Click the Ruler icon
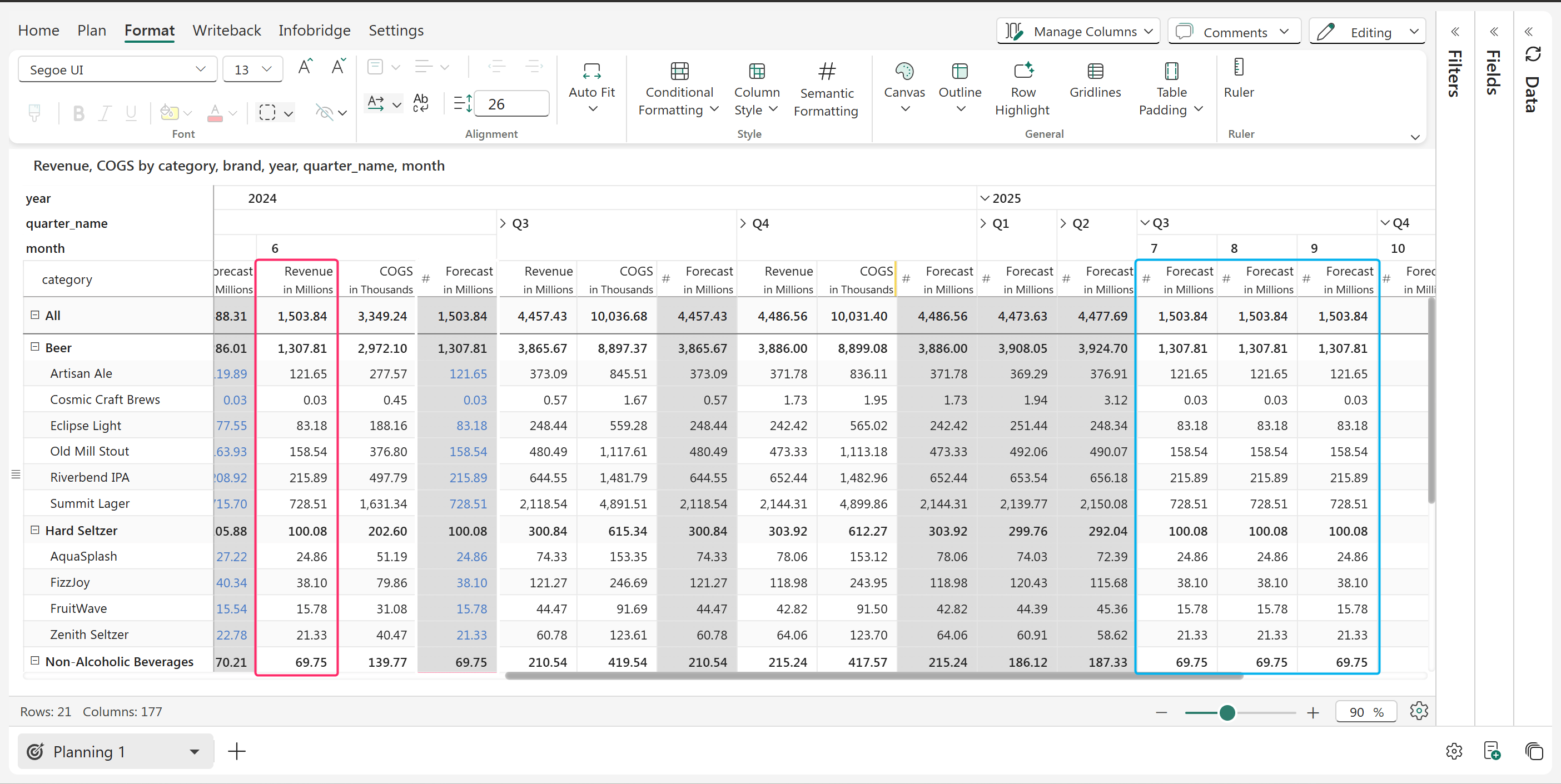Viewport: 1561px width, 784px height. click(x=1238, y=68)
